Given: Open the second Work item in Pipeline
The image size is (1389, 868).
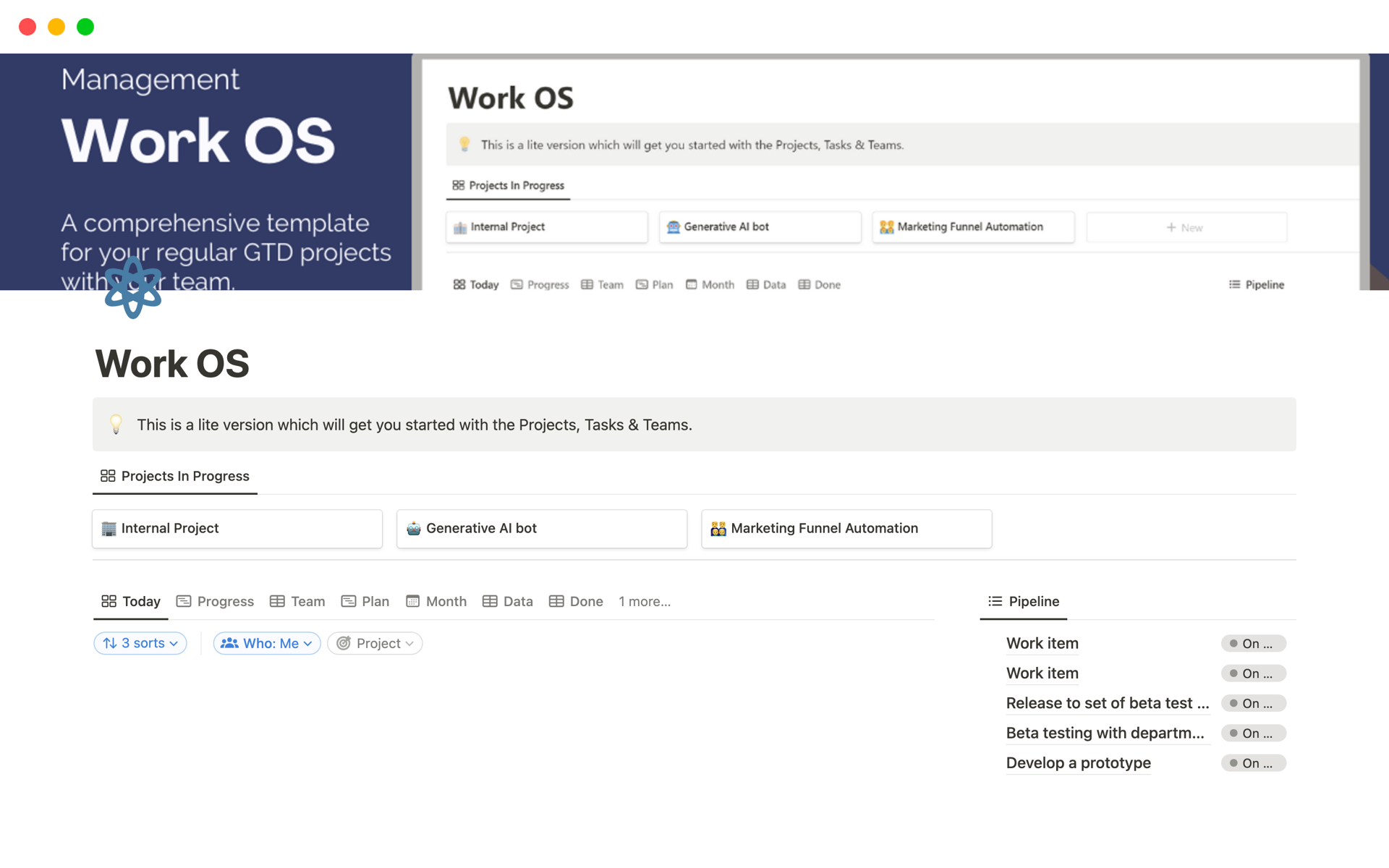Looking at the screenshot, I should pos(1042,673).
